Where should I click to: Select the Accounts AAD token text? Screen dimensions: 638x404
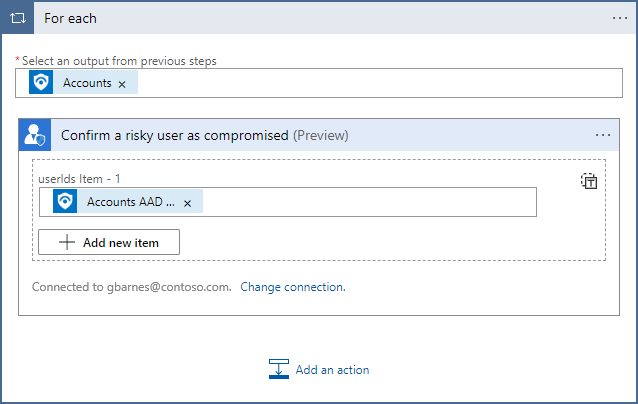130,202
